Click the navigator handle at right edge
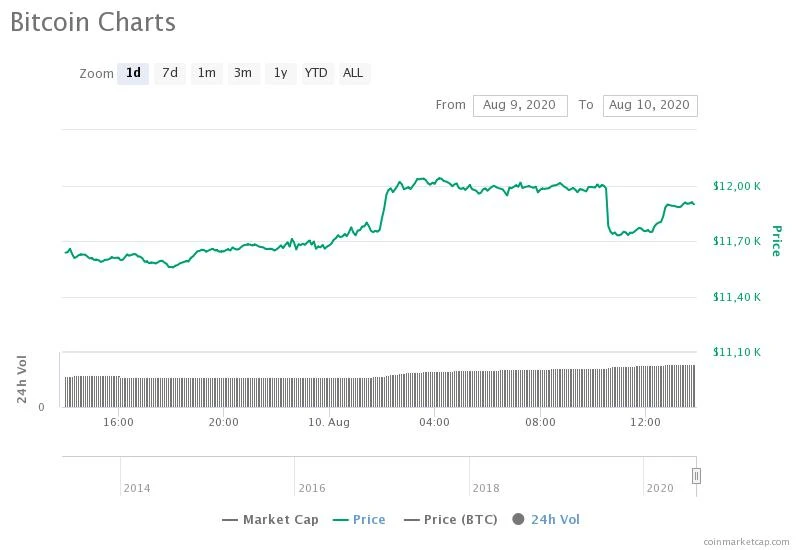800x550 pixels. point(696,476)
